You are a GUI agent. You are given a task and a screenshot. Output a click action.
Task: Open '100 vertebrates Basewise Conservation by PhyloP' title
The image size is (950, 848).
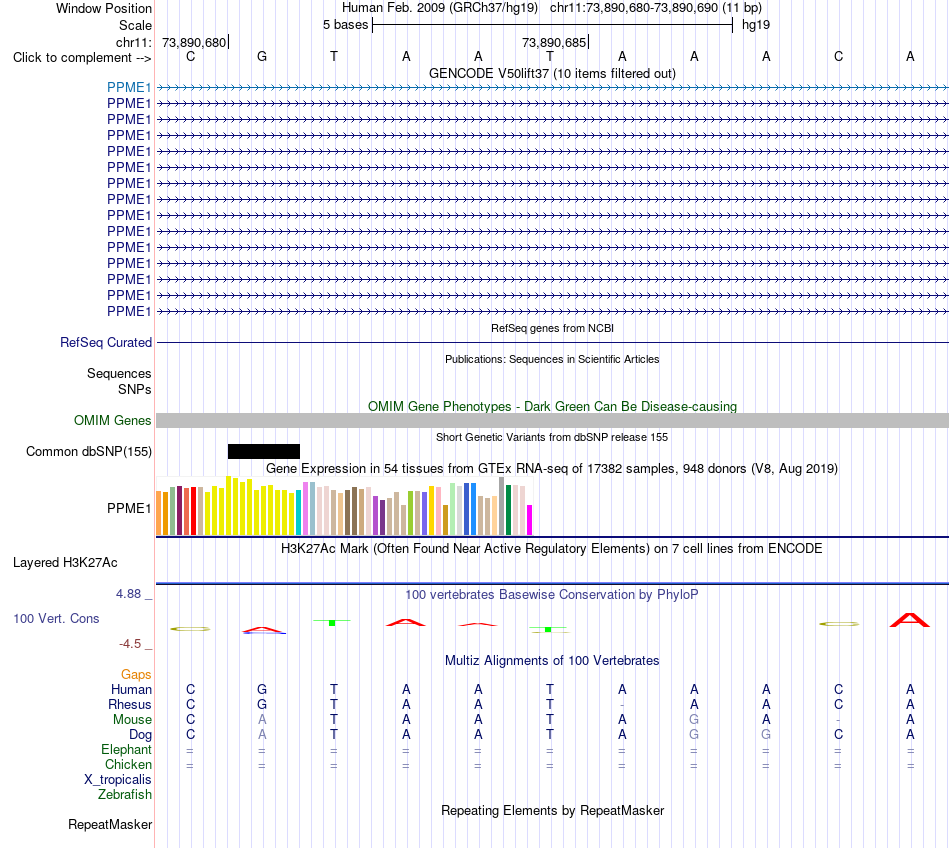point(552,595)
